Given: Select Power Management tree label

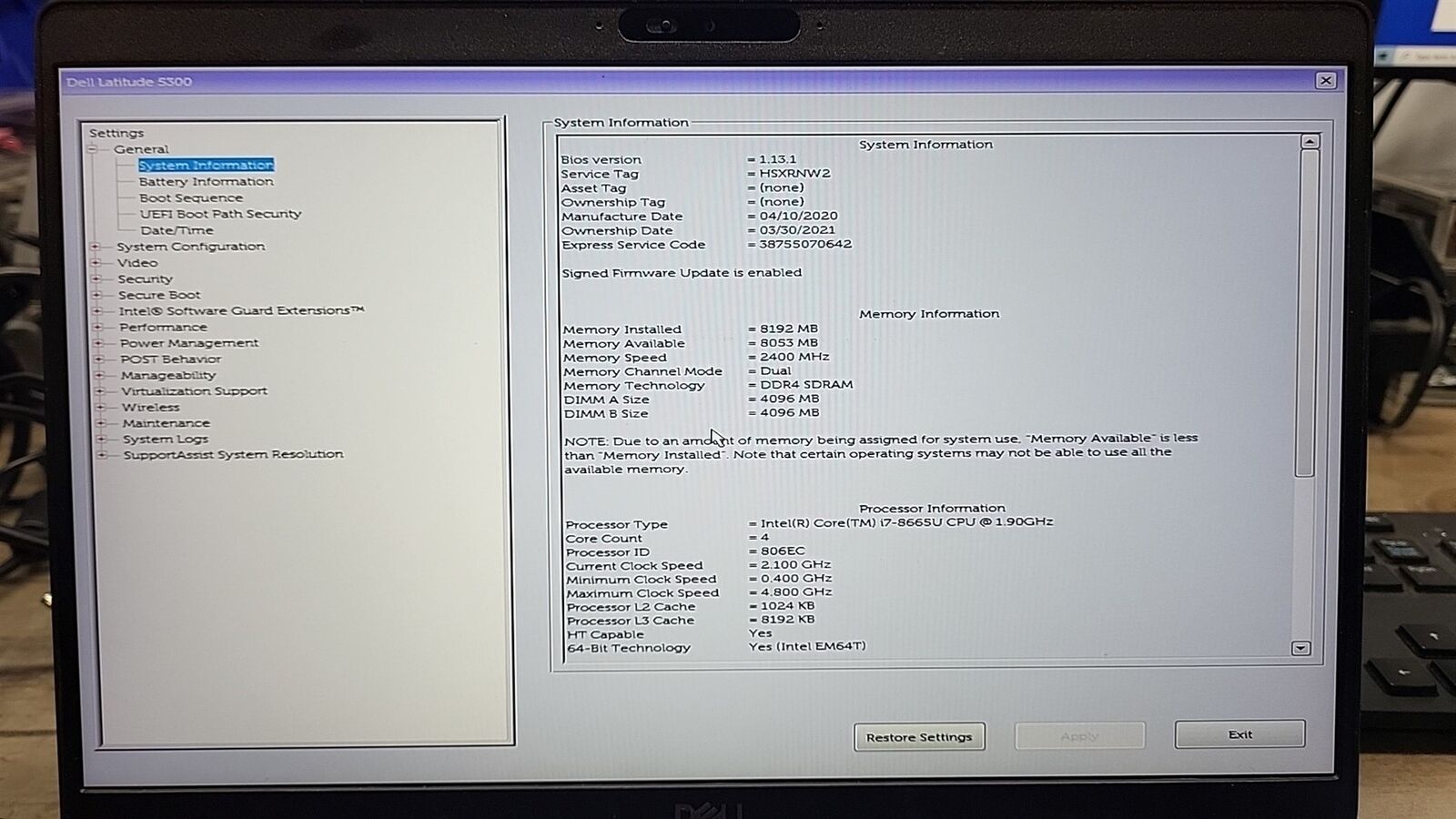Looking at the screenshot, I should point(189,343).
